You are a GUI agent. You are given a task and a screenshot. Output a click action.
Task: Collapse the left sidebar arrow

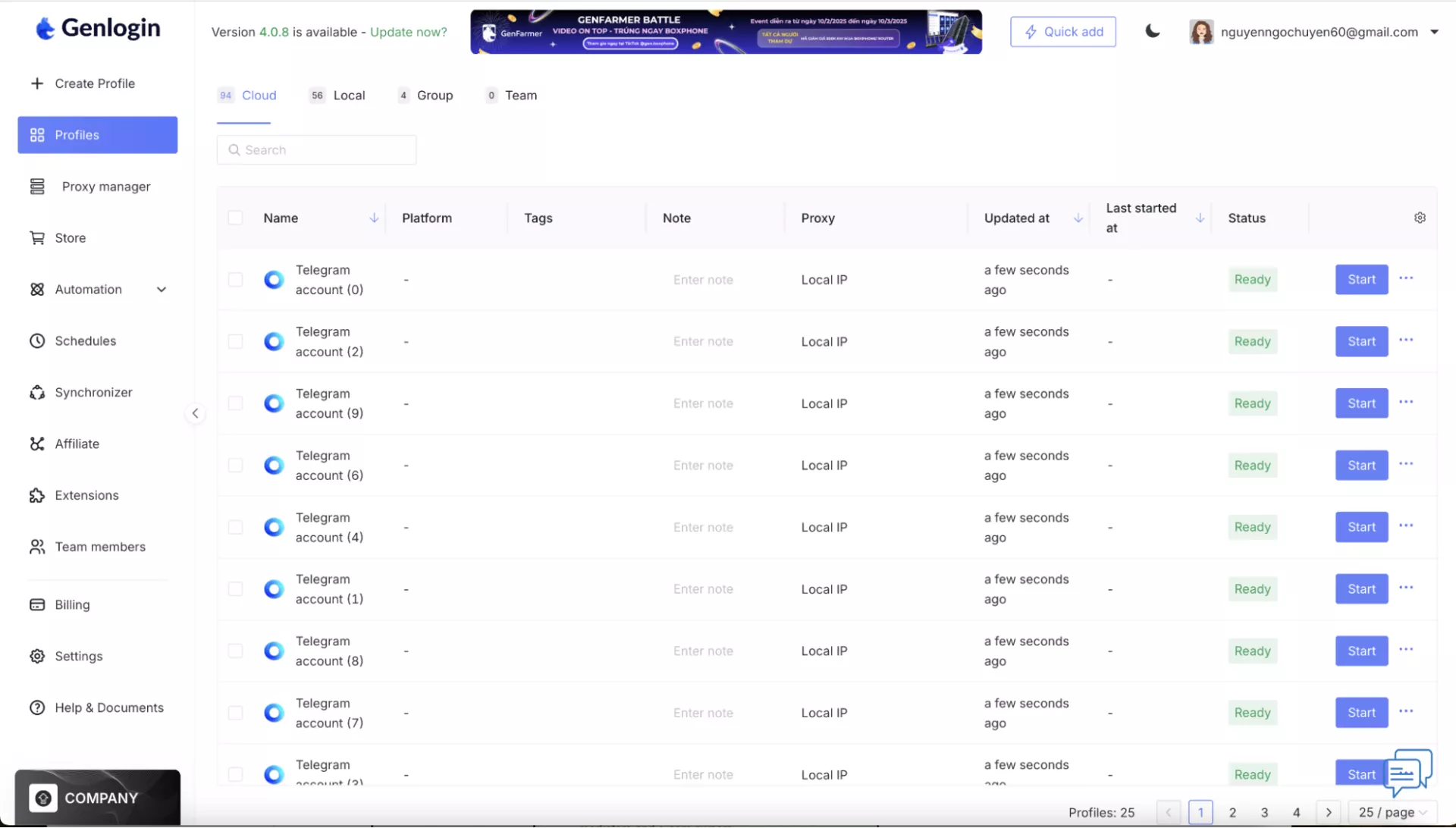click(195, 413)
